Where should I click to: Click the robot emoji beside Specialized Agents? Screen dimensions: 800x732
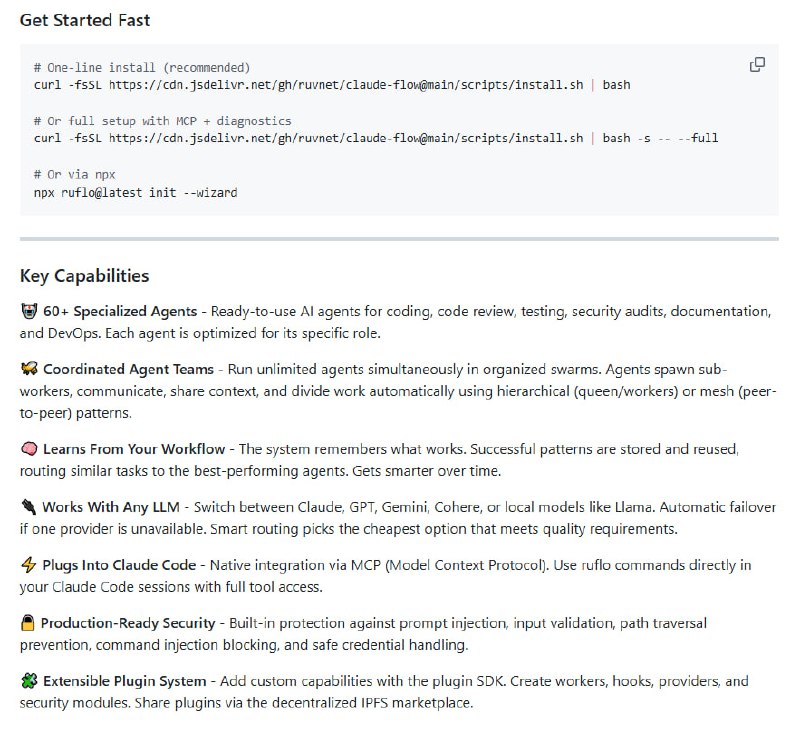point(28,312)
